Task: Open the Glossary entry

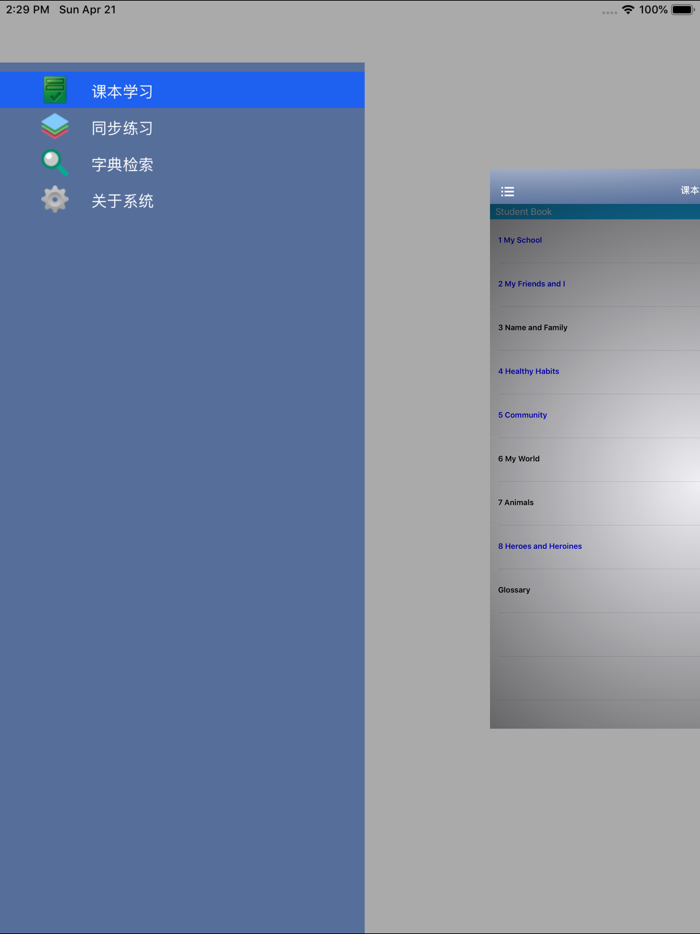Action: (x=595, y=590)
